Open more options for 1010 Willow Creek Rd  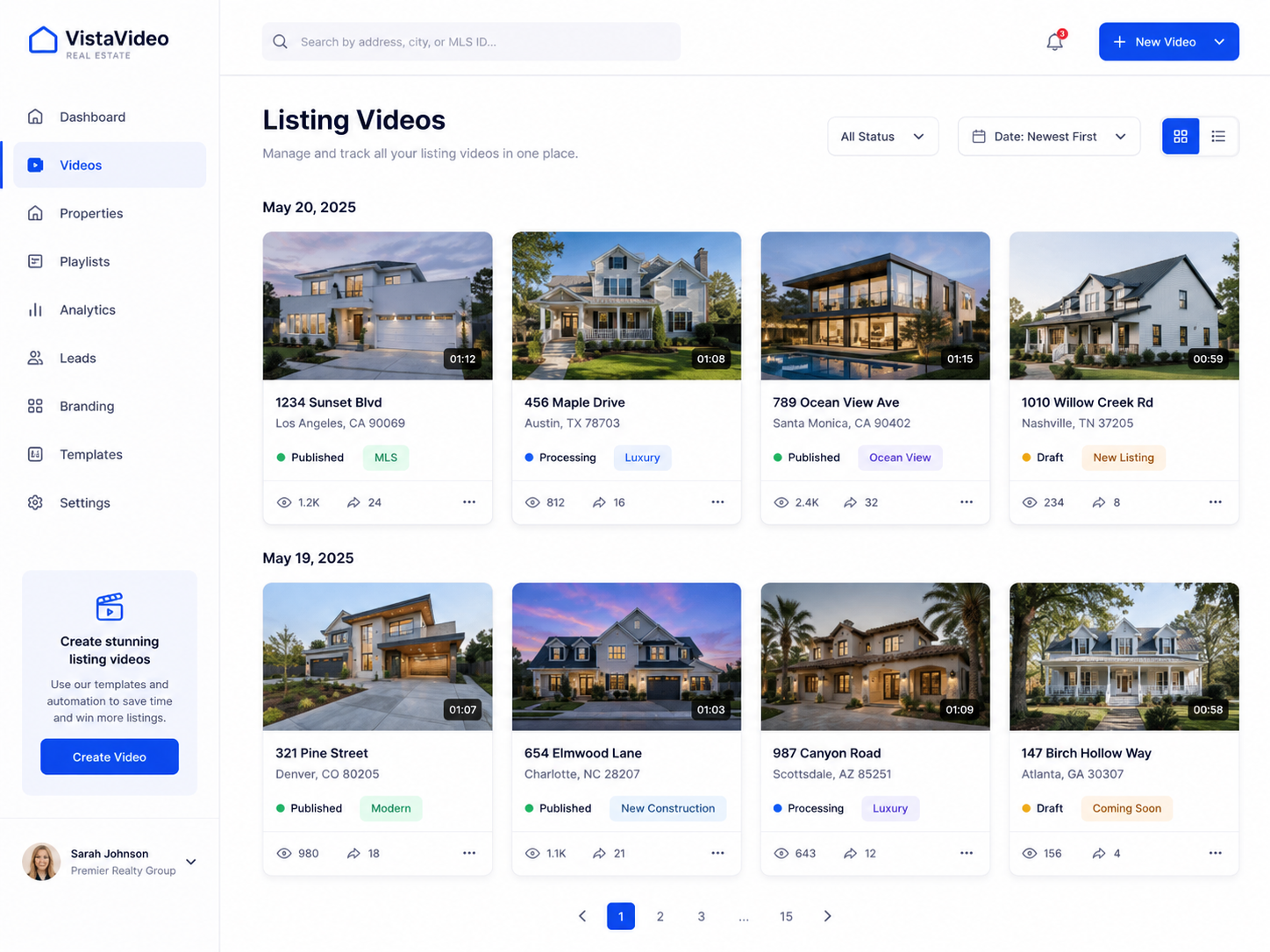[x=1216, y=502]
